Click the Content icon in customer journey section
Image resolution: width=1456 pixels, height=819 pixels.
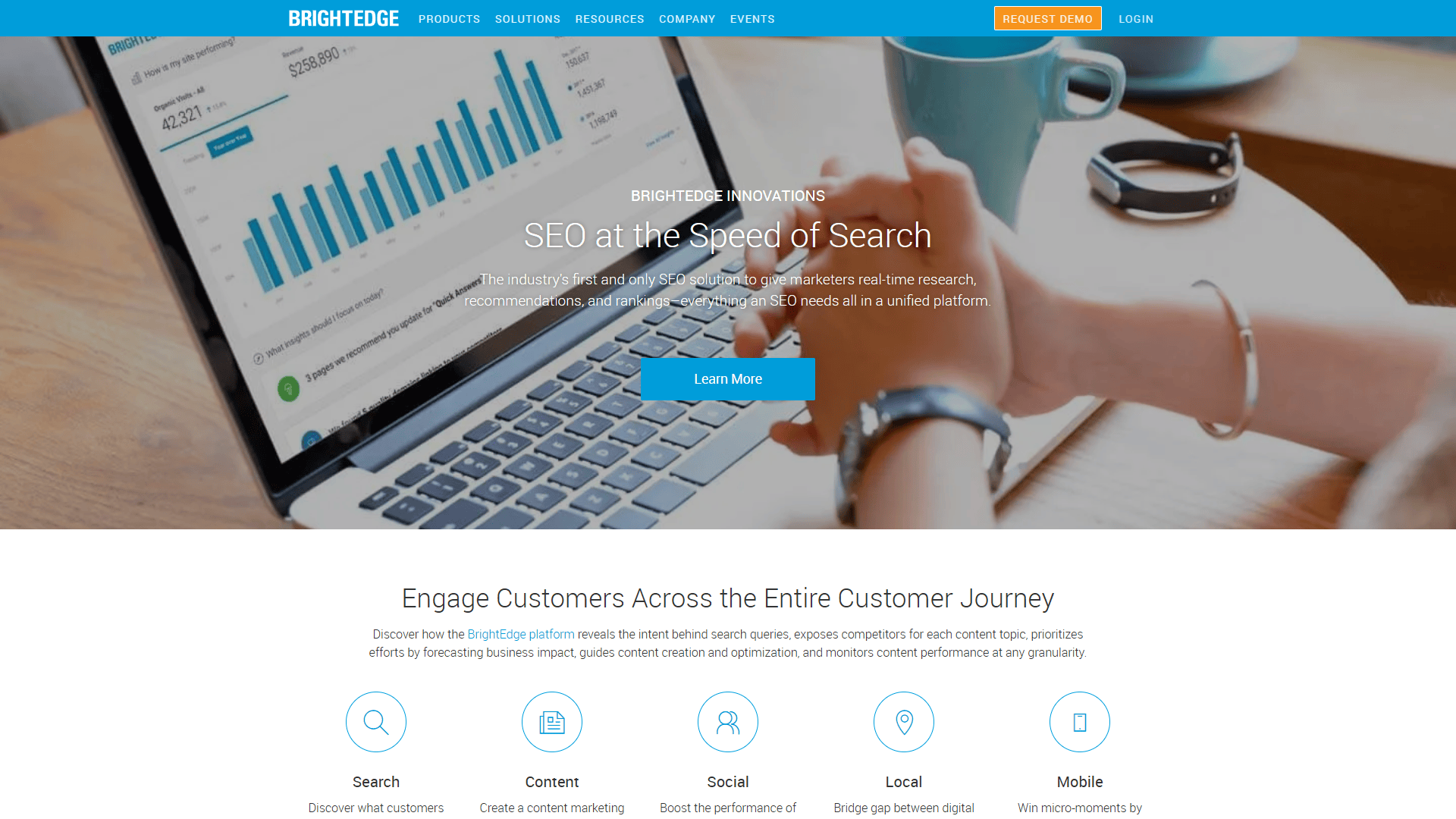click(552, 722)
